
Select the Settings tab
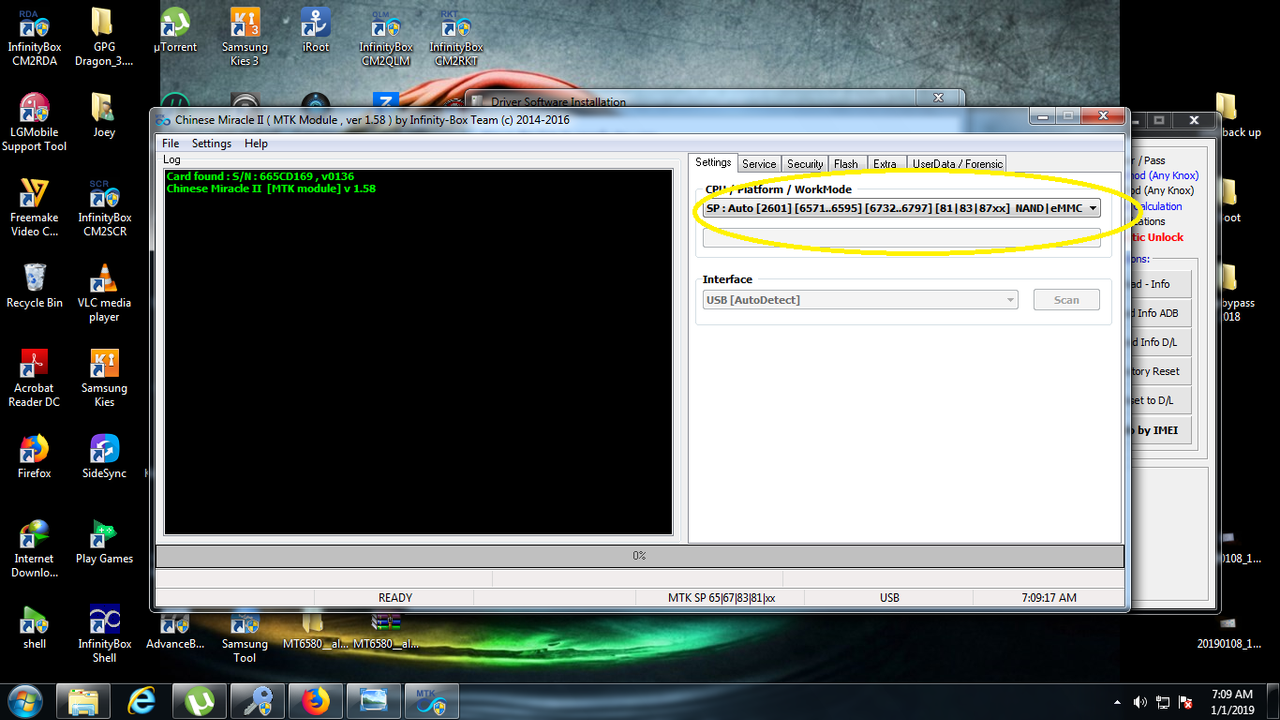[713, 163]
